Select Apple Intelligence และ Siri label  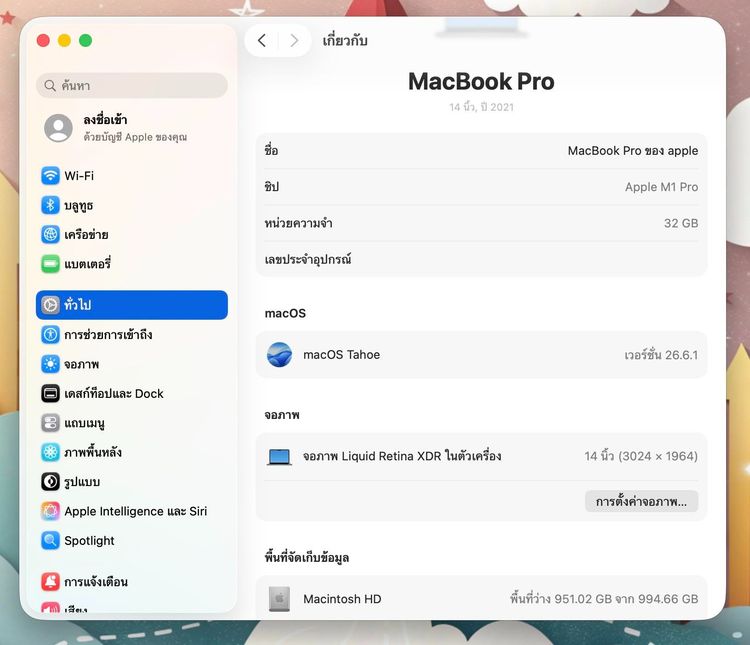tap(135, 511)
